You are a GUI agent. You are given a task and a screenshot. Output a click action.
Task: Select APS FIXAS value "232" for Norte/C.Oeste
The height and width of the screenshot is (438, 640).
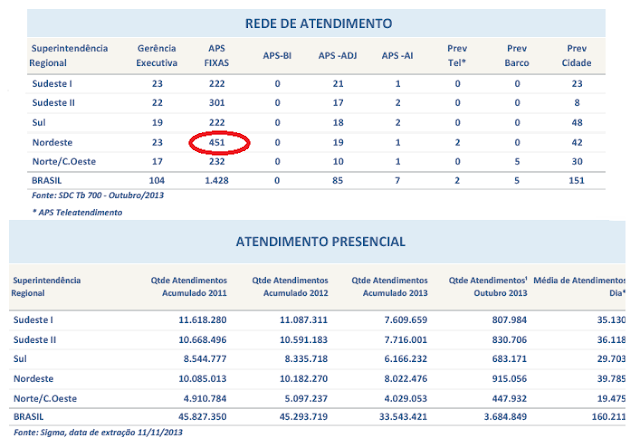click(x=217, y=162)
